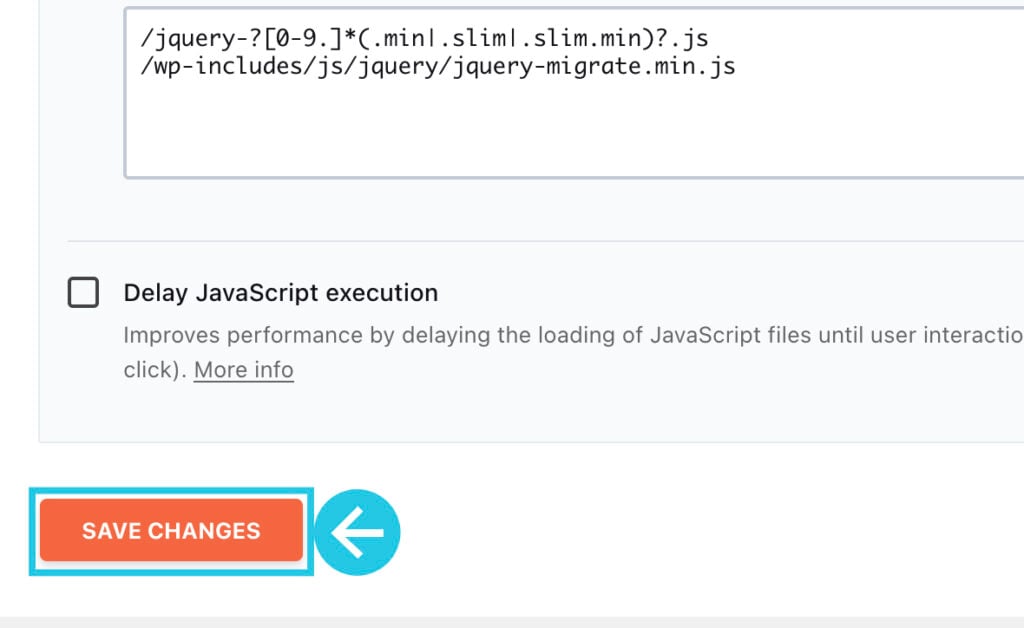
Task: Click the 'SAVE' word on the orange button
Action: point(110,531)
